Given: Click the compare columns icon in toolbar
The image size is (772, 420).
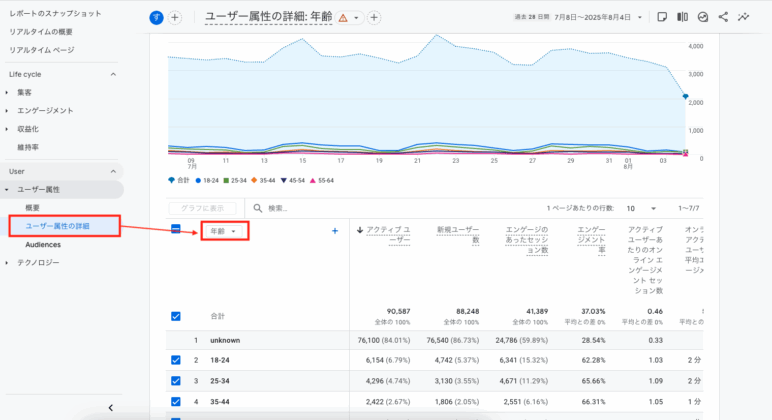Looking at the screenshot, I should (682, 17).
